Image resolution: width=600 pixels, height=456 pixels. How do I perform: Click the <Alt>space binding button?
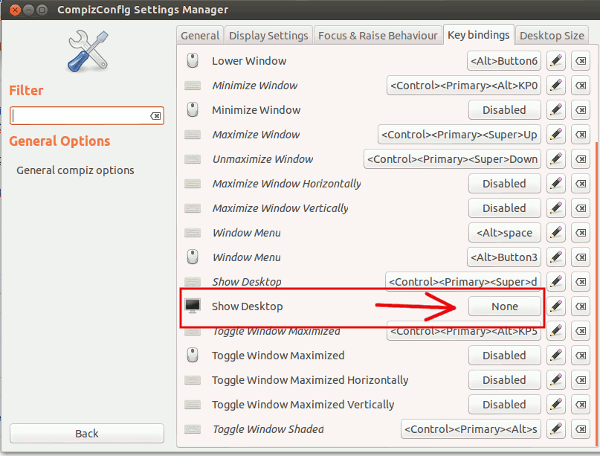pos(504,233)
